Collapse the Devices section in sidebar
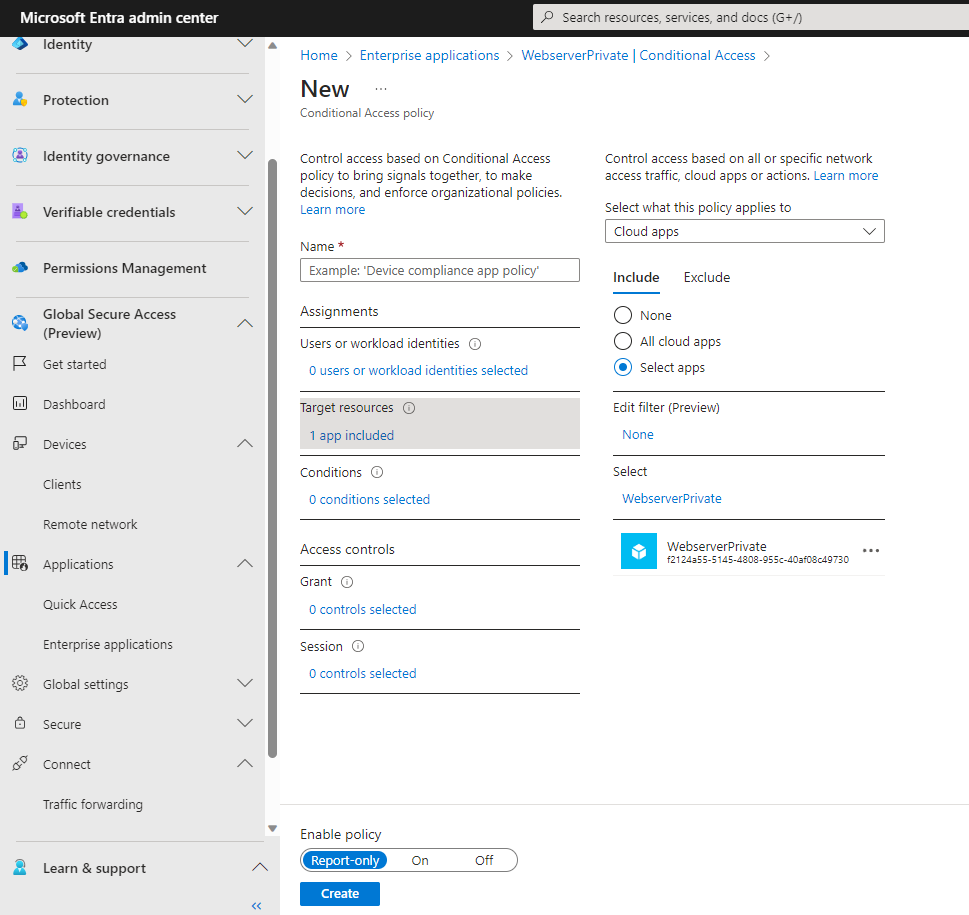The width and height of the screenshot is (969, 915). click(244, 444)
